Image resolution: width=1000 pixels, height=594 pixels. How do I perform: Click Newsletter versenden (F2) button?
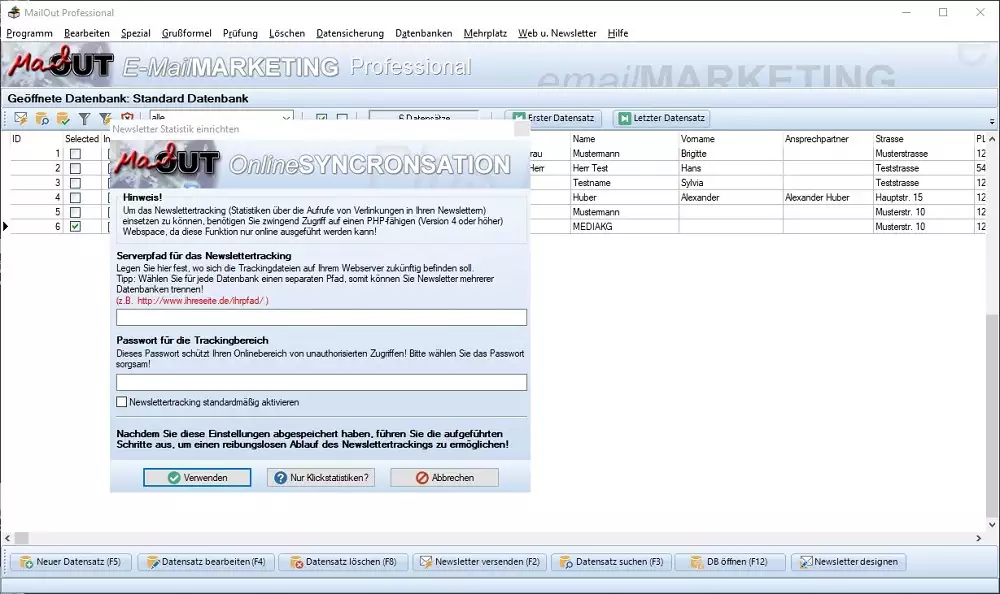480,562
